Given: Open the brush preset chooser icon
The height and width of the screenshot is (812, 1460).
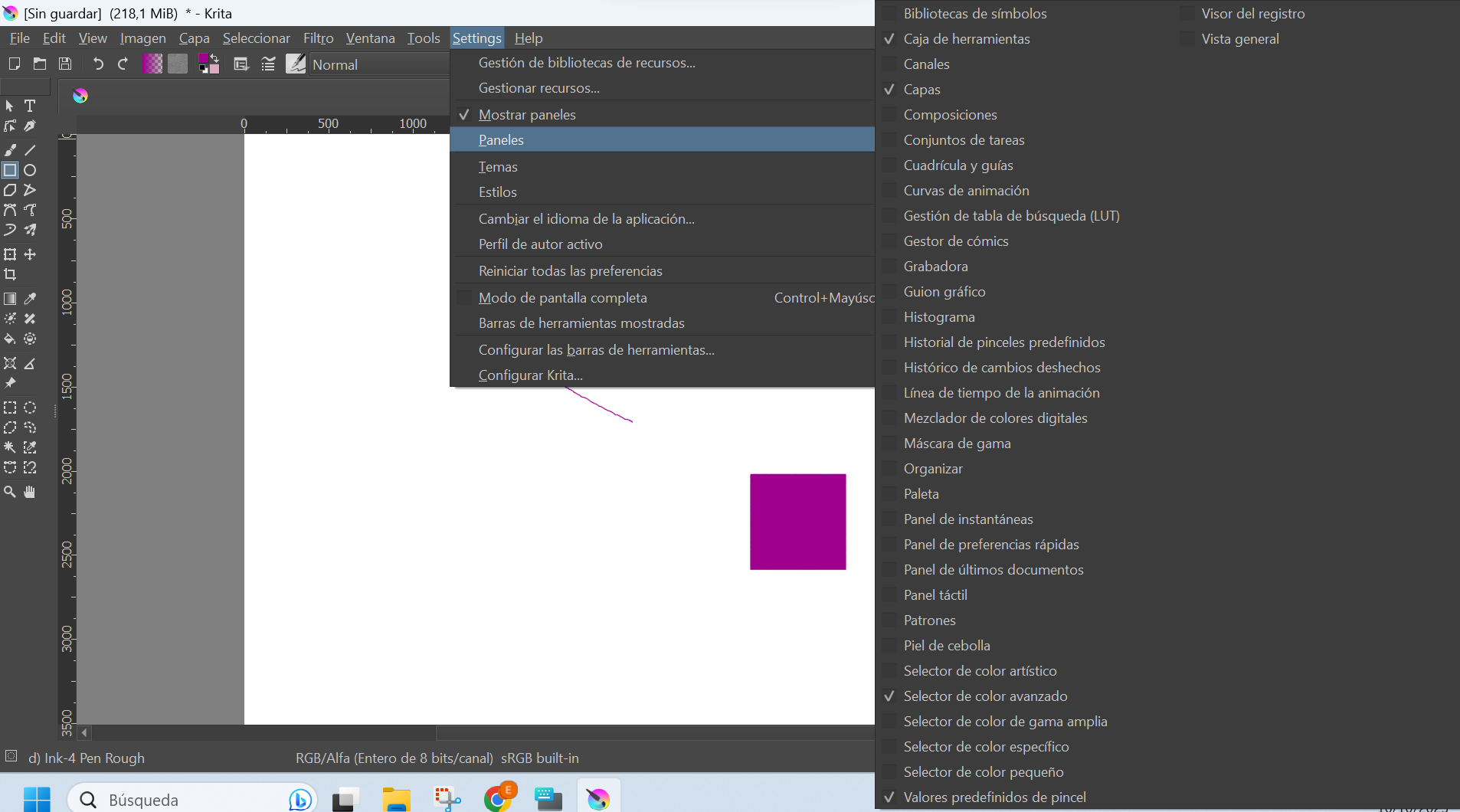Looking at the screenshot, I should coord(296,64).
